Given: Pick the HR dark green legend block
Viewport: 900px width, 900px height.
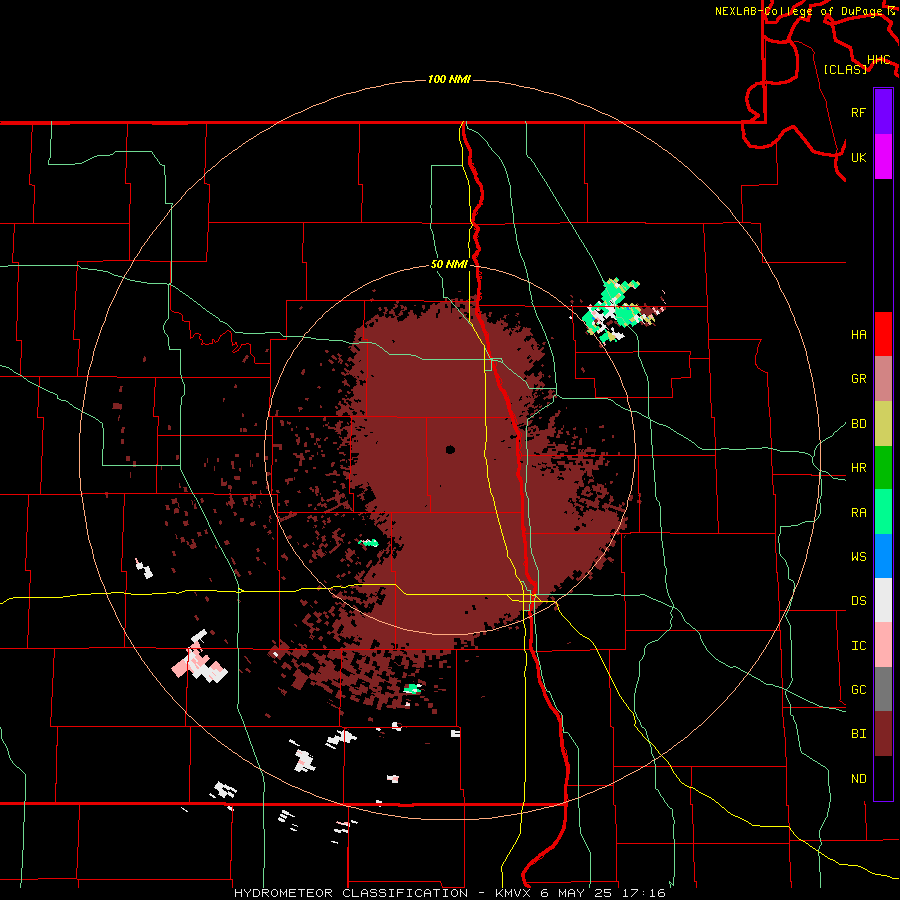Looking at the screenshot, I should [x=883, y=468].
